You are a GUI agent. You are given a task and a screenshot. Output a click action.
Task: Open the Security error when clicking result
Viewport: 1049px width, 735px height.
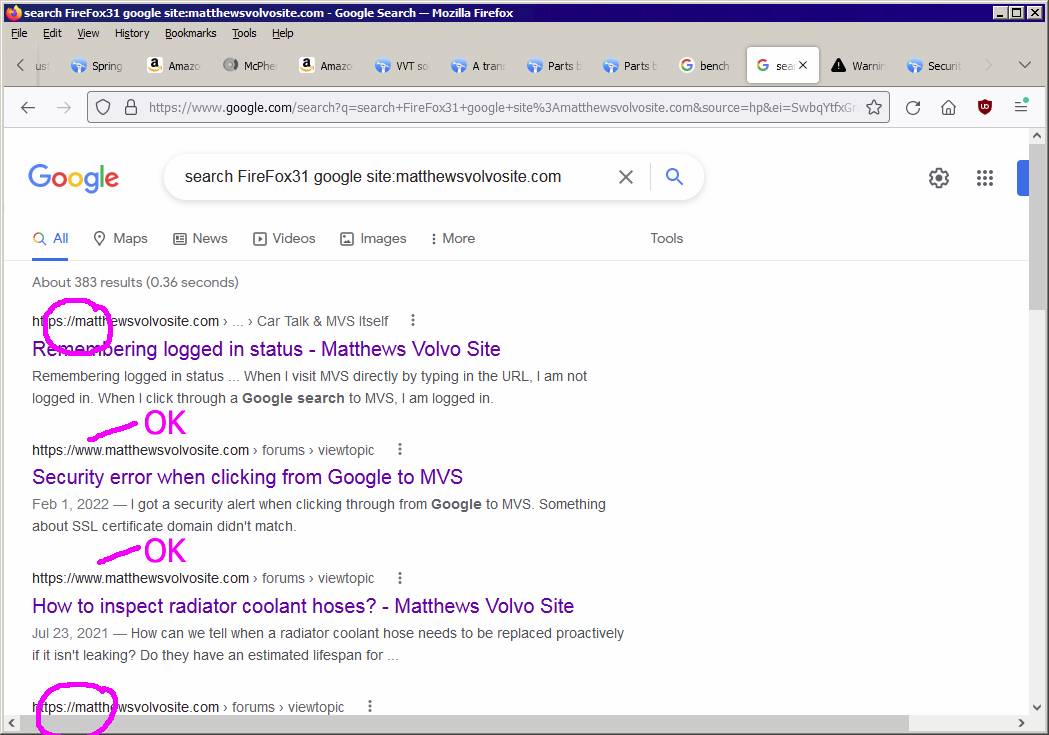[x=247, y=477]
